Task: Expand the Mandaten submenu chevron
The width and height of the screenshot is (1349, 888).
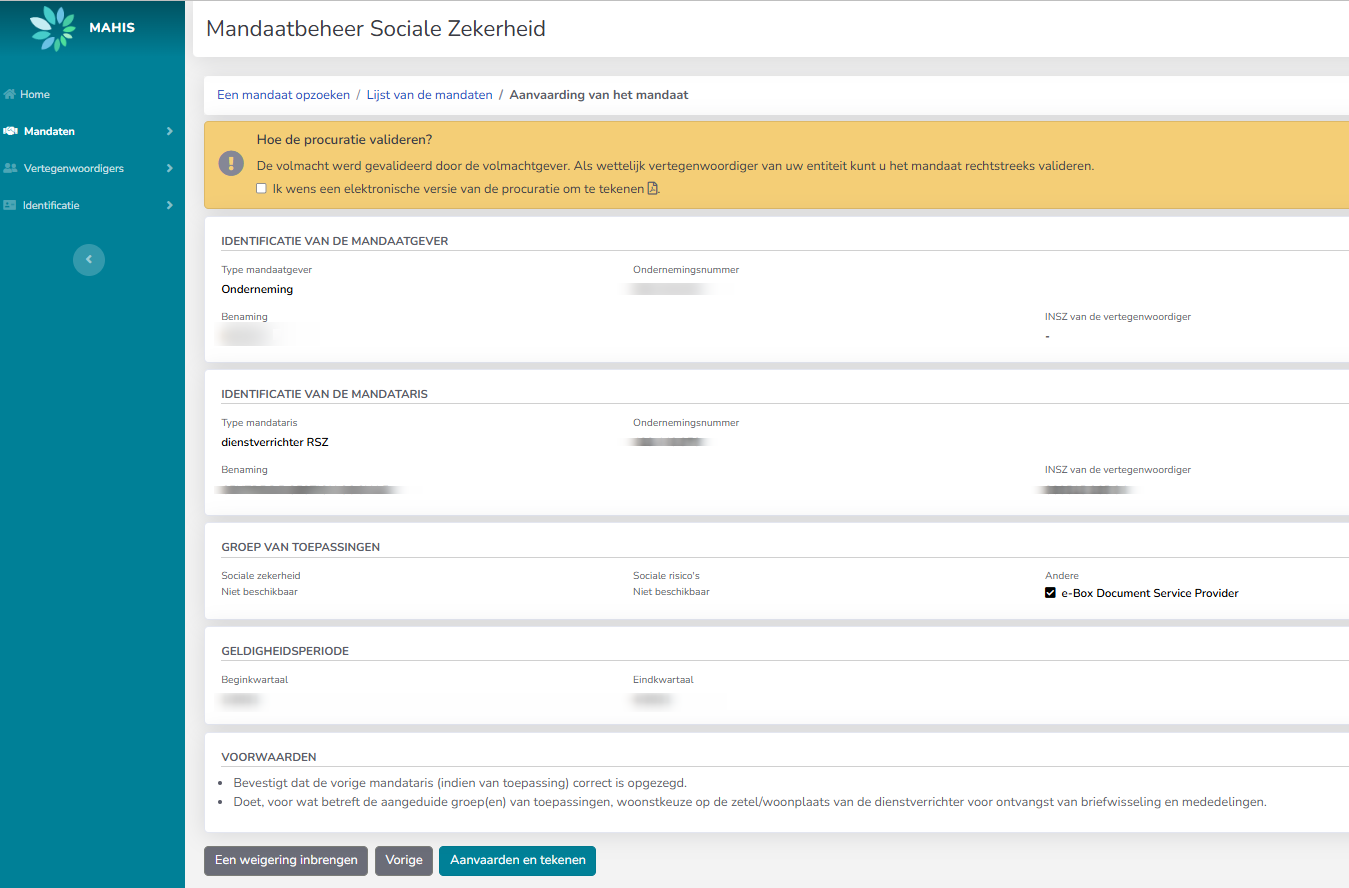Action: 169,131
